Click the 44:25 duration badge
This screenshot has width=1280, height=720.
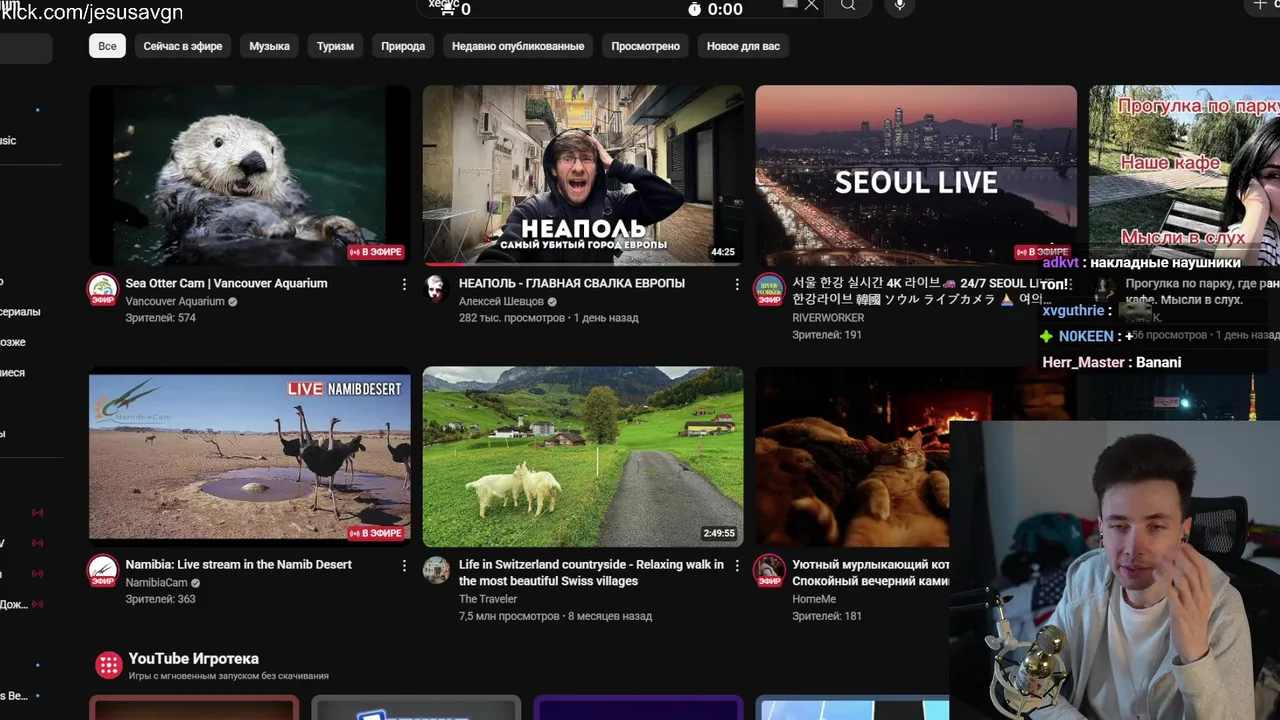(x=723, y=252)
